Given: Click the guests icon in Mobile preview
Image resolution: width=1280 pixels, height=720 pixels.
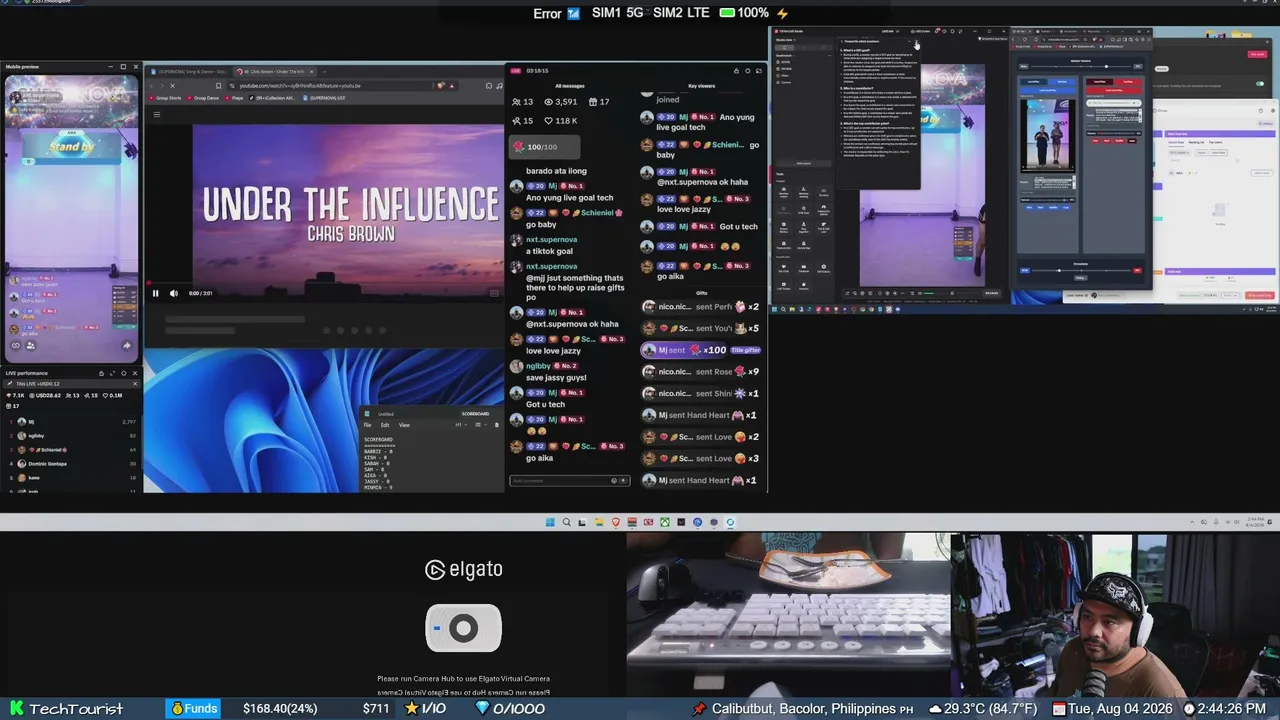Looking at the screenshot, I should click(30, 346).
